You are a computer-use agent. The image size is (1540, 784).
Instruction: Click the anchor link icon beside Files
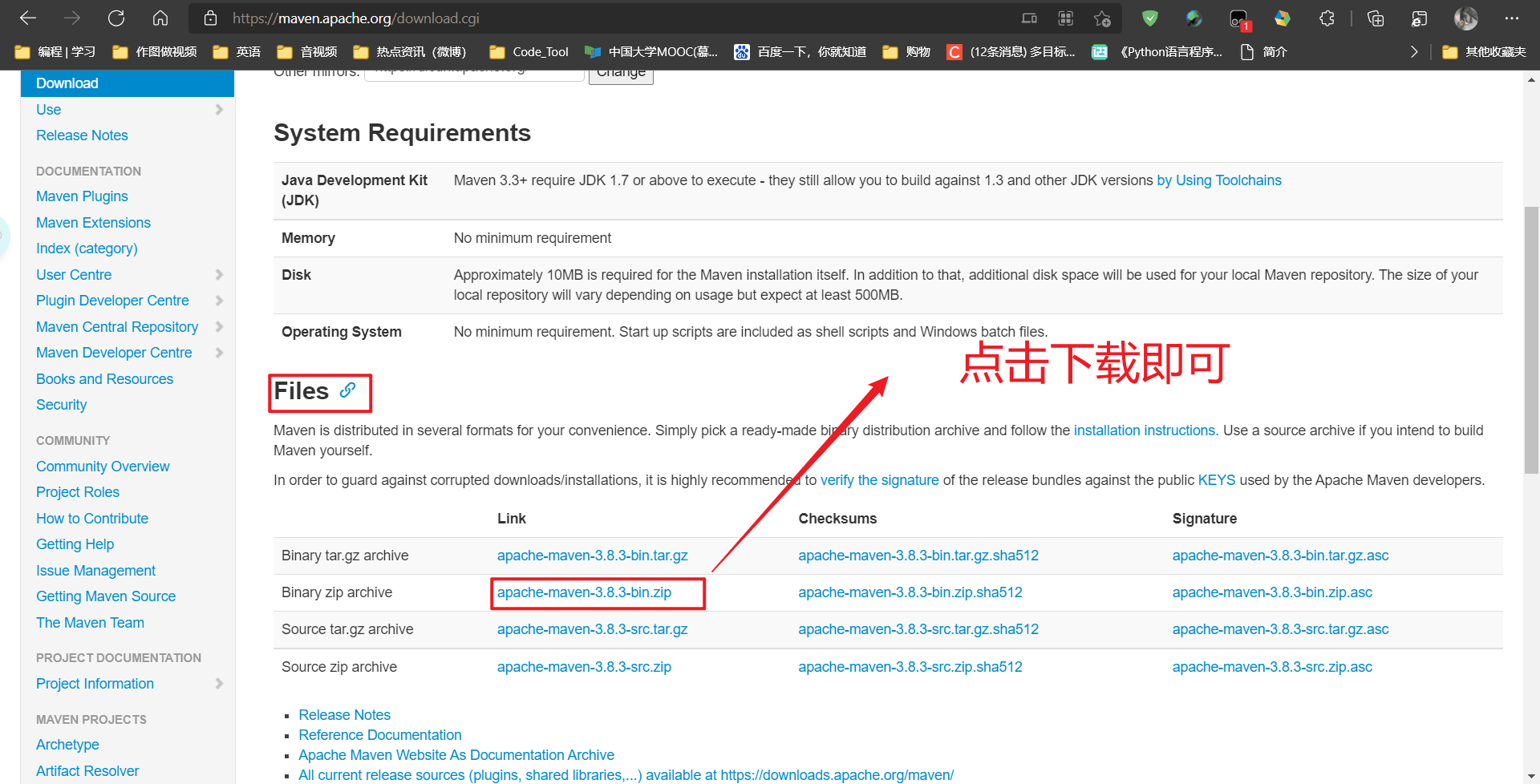click(x=347, y=390)
